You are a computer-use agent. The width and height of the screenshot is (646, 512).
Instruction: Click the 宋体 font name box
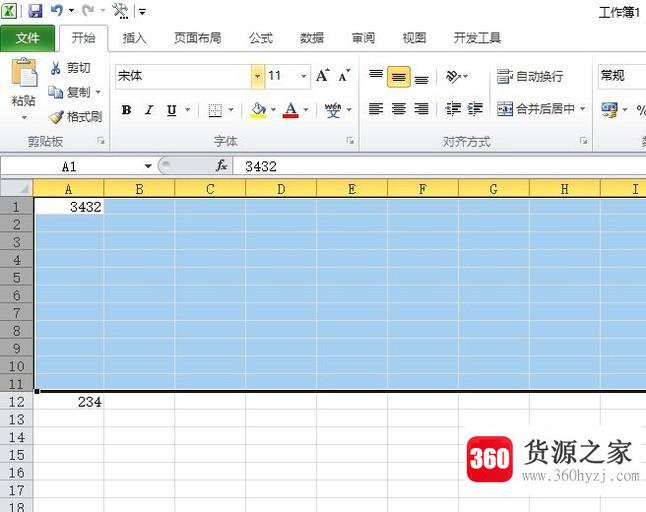(x=183, y=76)
